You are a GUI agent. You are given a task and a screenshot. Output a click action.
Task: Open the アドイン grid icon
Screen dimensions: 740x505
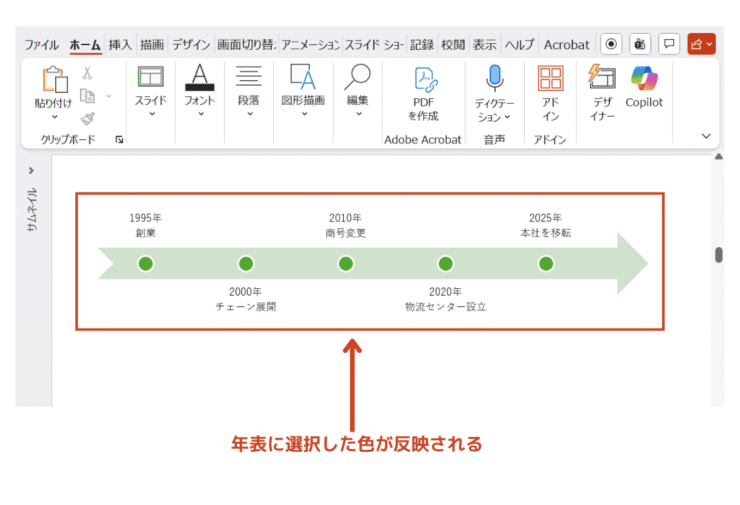[x=550, y=78]
